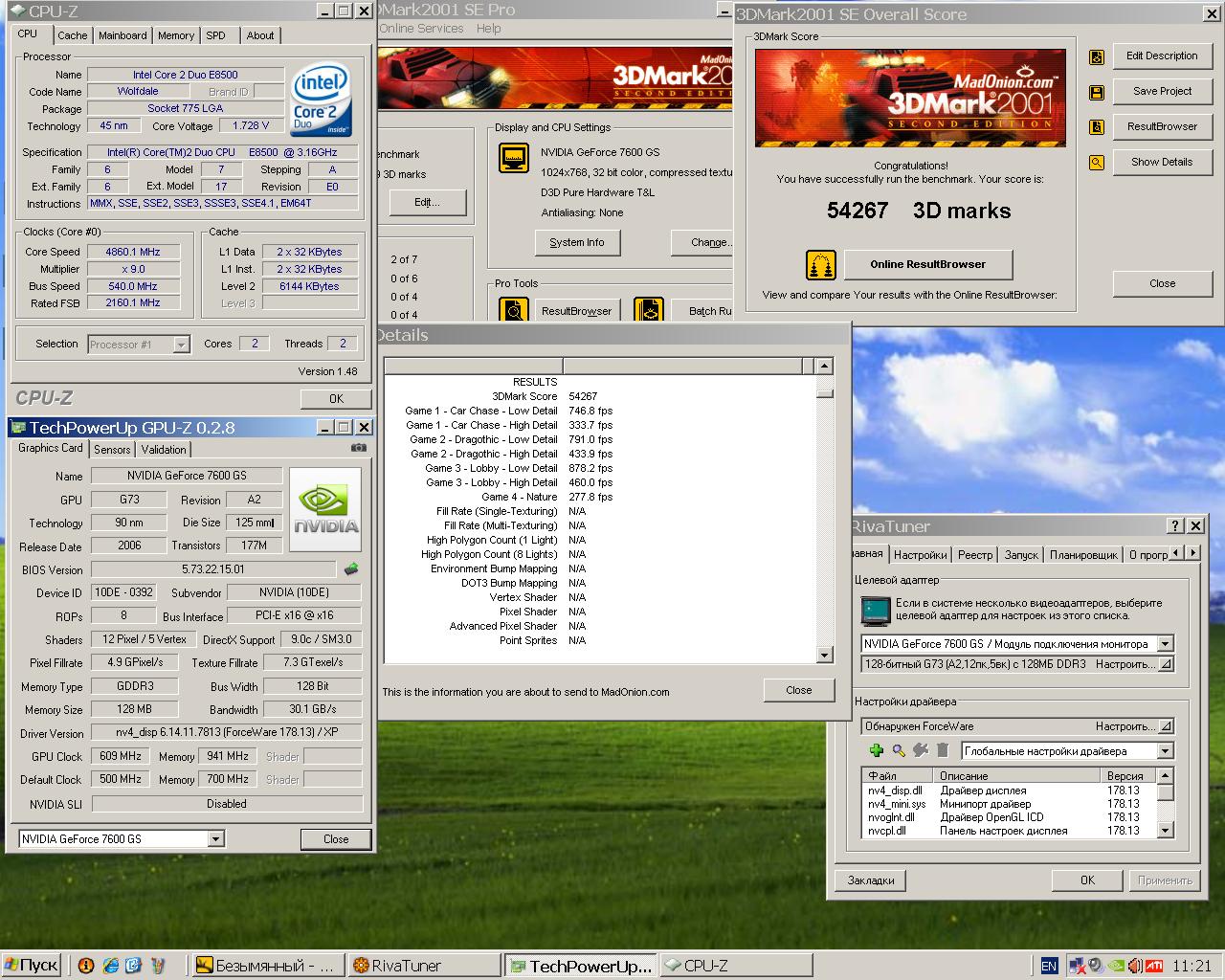
Task: Switch to the Cache tab in CPU-Z
Action: (73, 35)
